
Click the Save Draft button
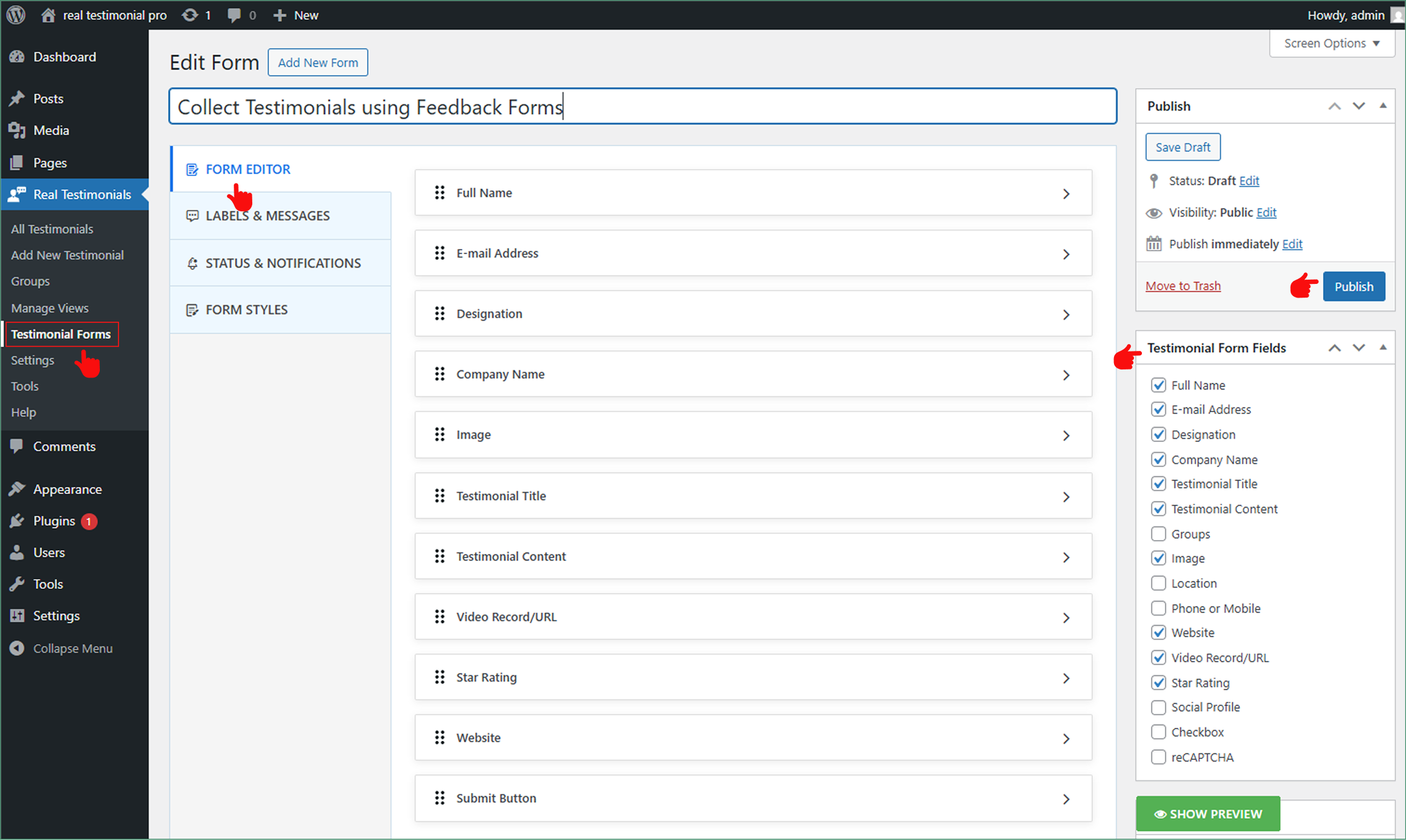1183,147
